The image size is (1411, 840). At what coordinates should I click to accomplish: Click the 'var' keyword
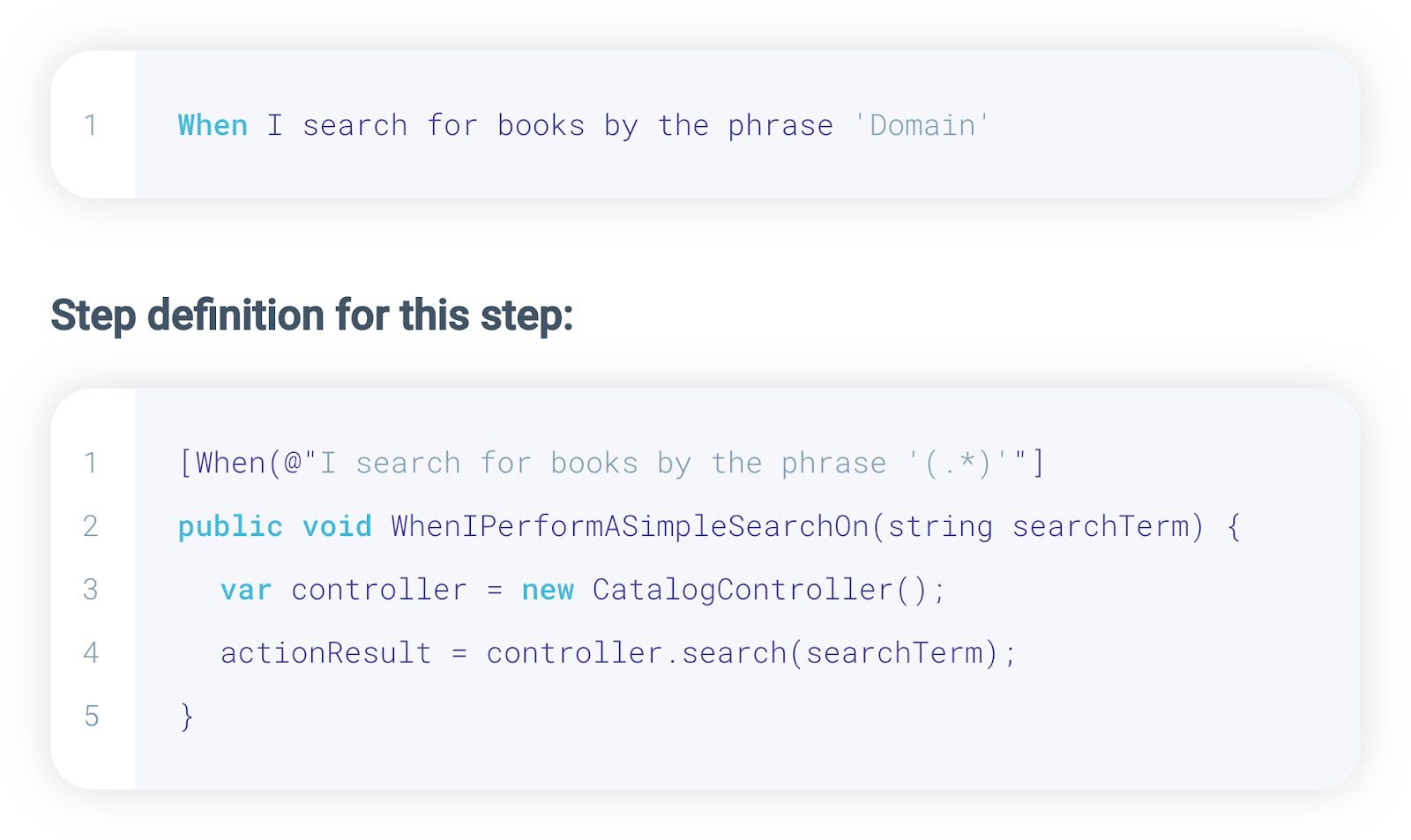[x=246, y=590]
